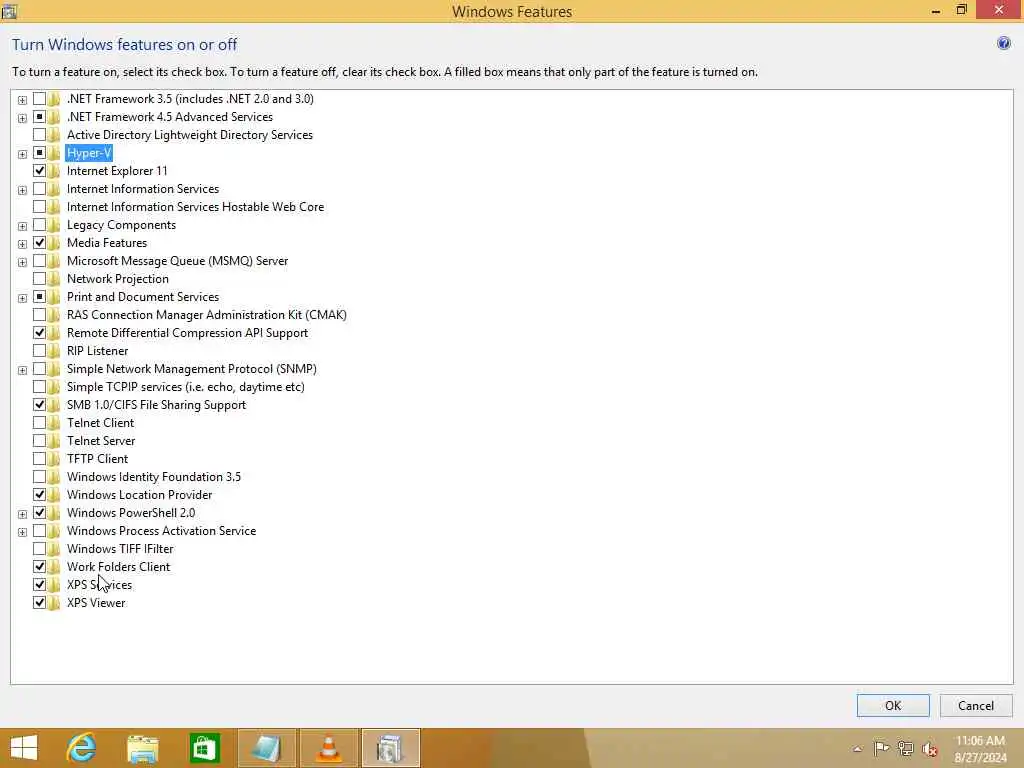Select 'RAS Connection Manager Administration Kit (CMAK)'
Screen dimensions: 1024x768
point(206,315)
